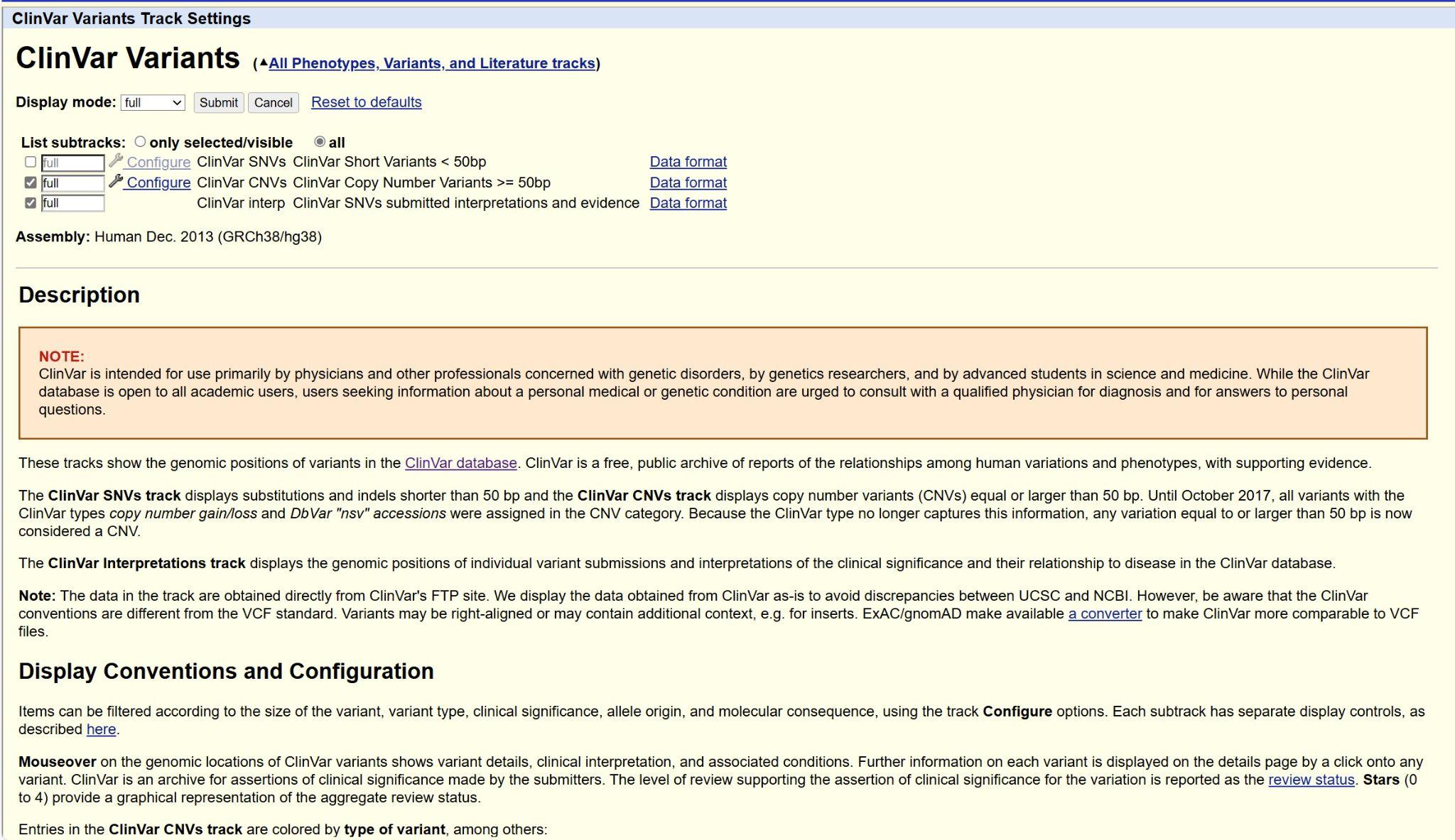The width and height of the screenshot is (1455, 840).
Task: Click the 'Display mode:' label
Action: (x=65, y=102)
